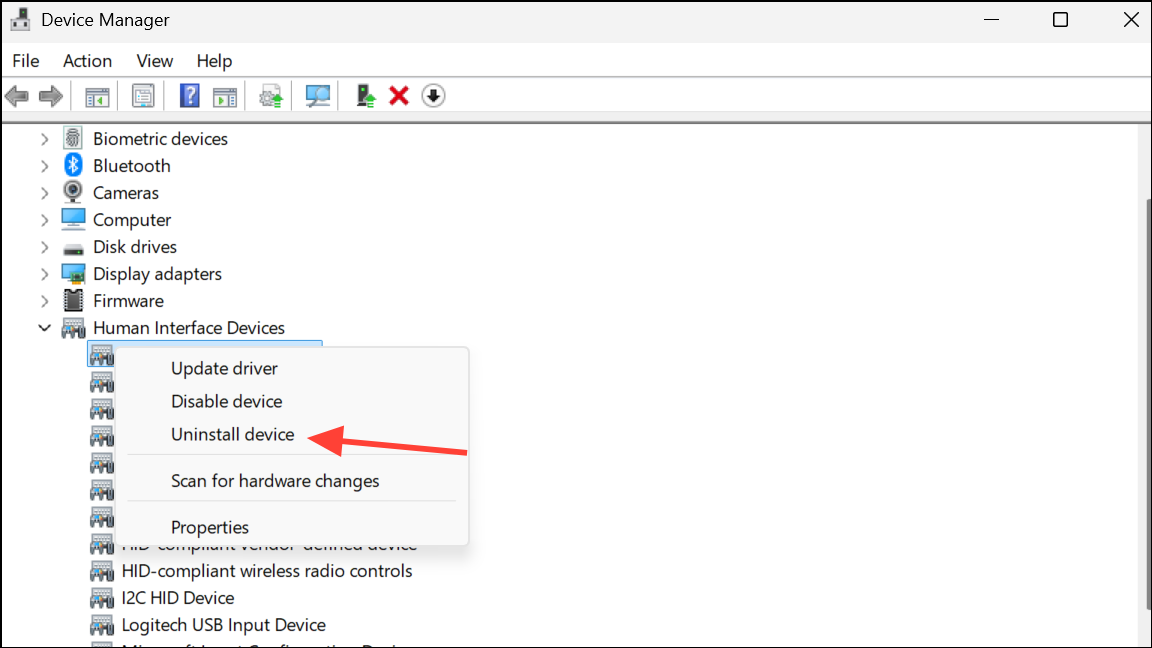1152x648 pixels.
Task: Click the red X Uninstall device icon
Action: pyautogui.click(x=399, y=96)
